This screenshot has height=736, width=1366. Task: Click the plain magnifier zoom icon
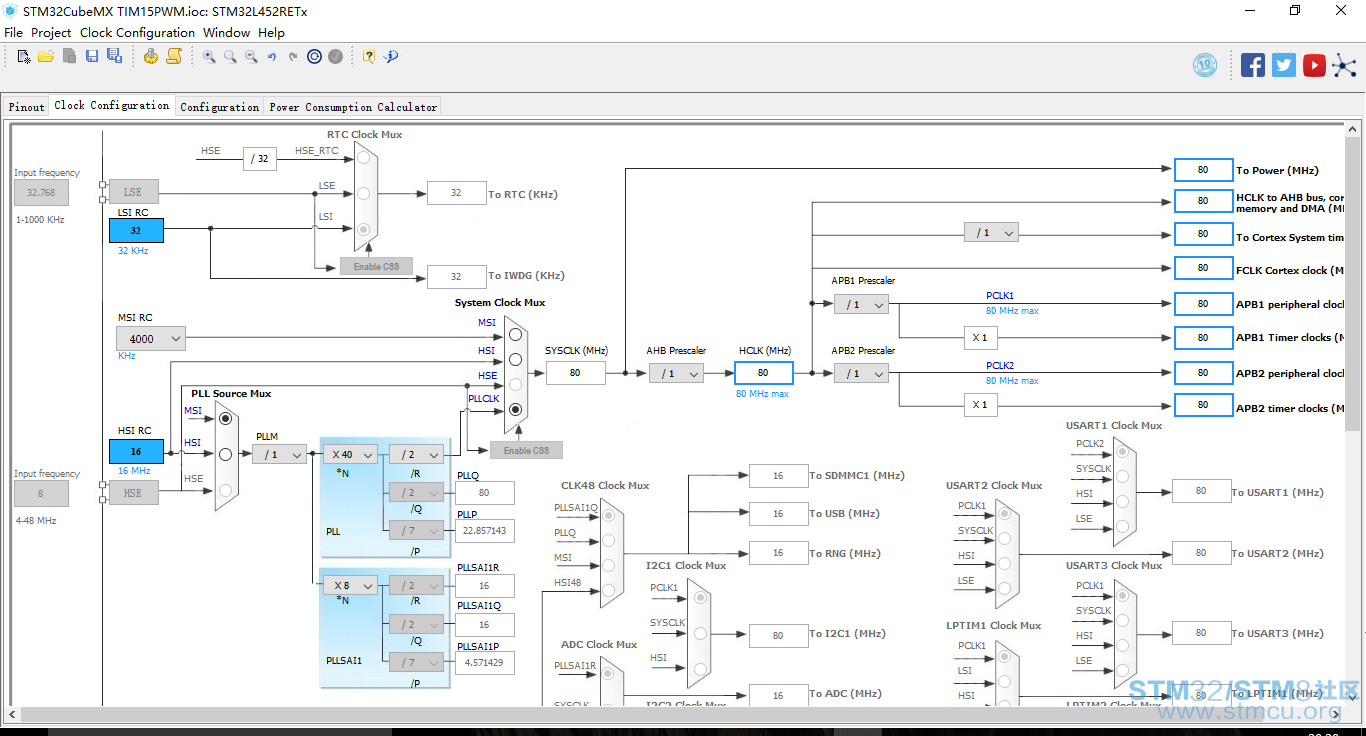click(230, 57)
